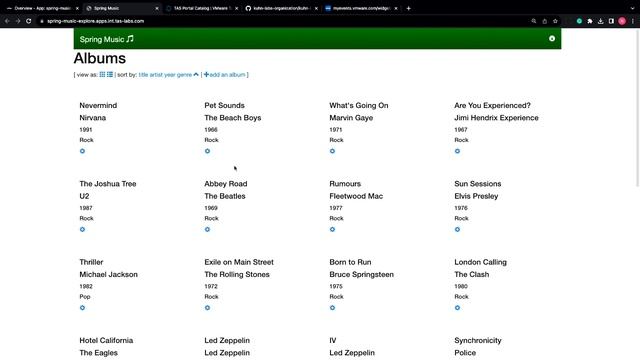Sort albums by artist
Viewport: 640px width, 360px height.
(x=156, y=75)
